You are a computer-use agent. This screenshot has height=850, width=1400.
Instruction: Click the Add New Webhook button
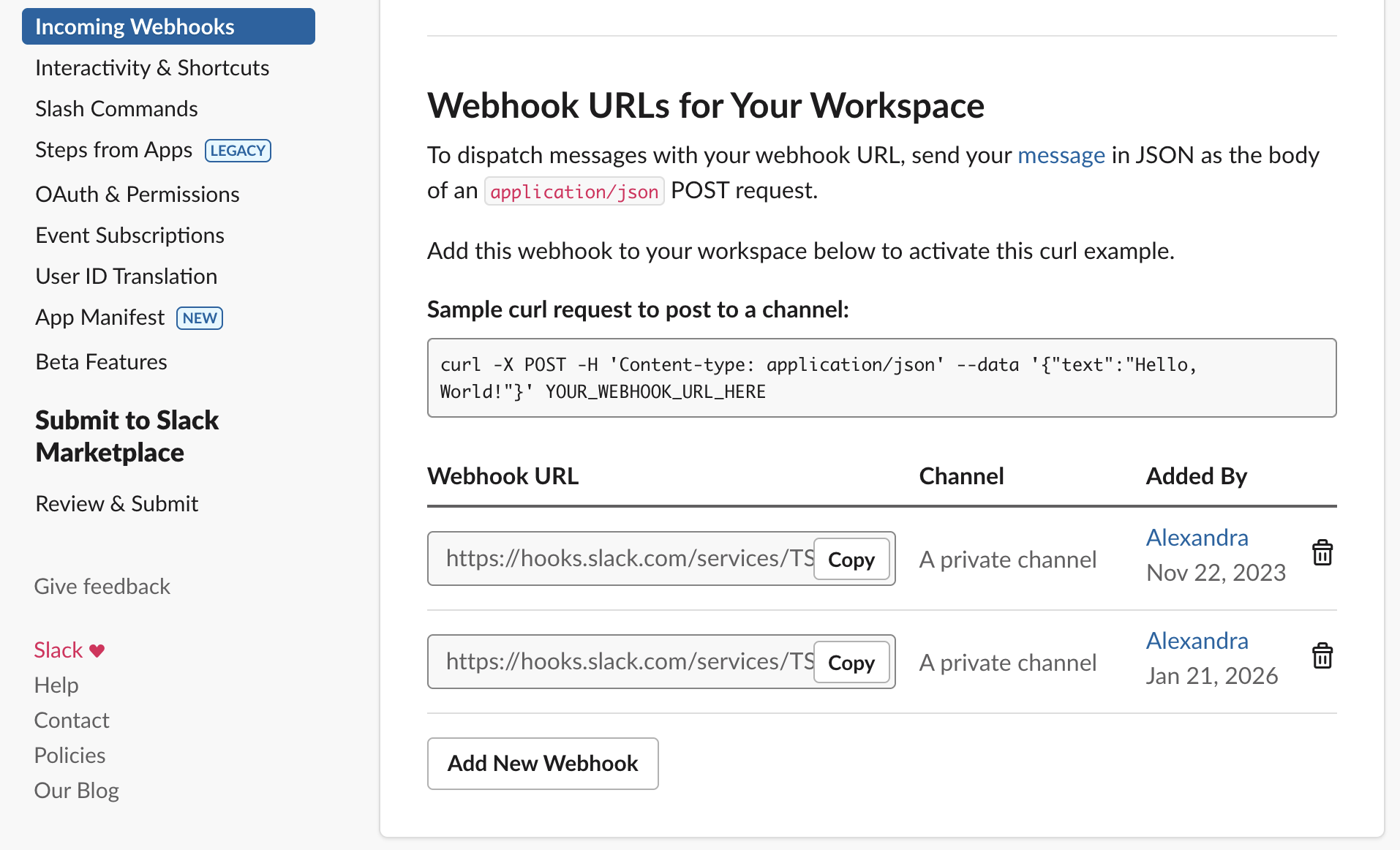(x=542, y=763)
